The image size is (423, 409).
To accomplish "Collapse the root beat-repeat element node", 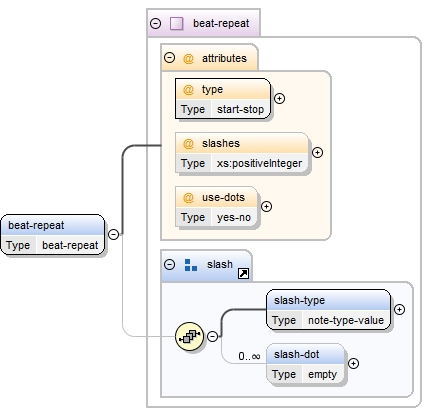I will click(113, 234).
